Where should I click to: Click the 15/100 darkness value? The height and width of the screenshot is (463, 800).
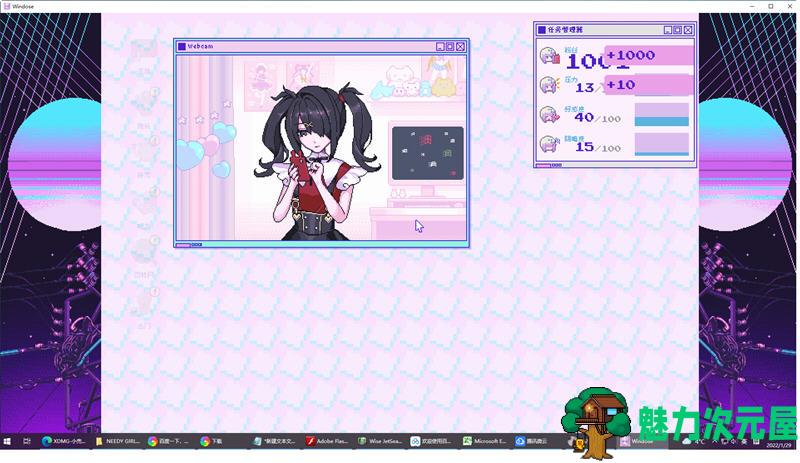597,148
